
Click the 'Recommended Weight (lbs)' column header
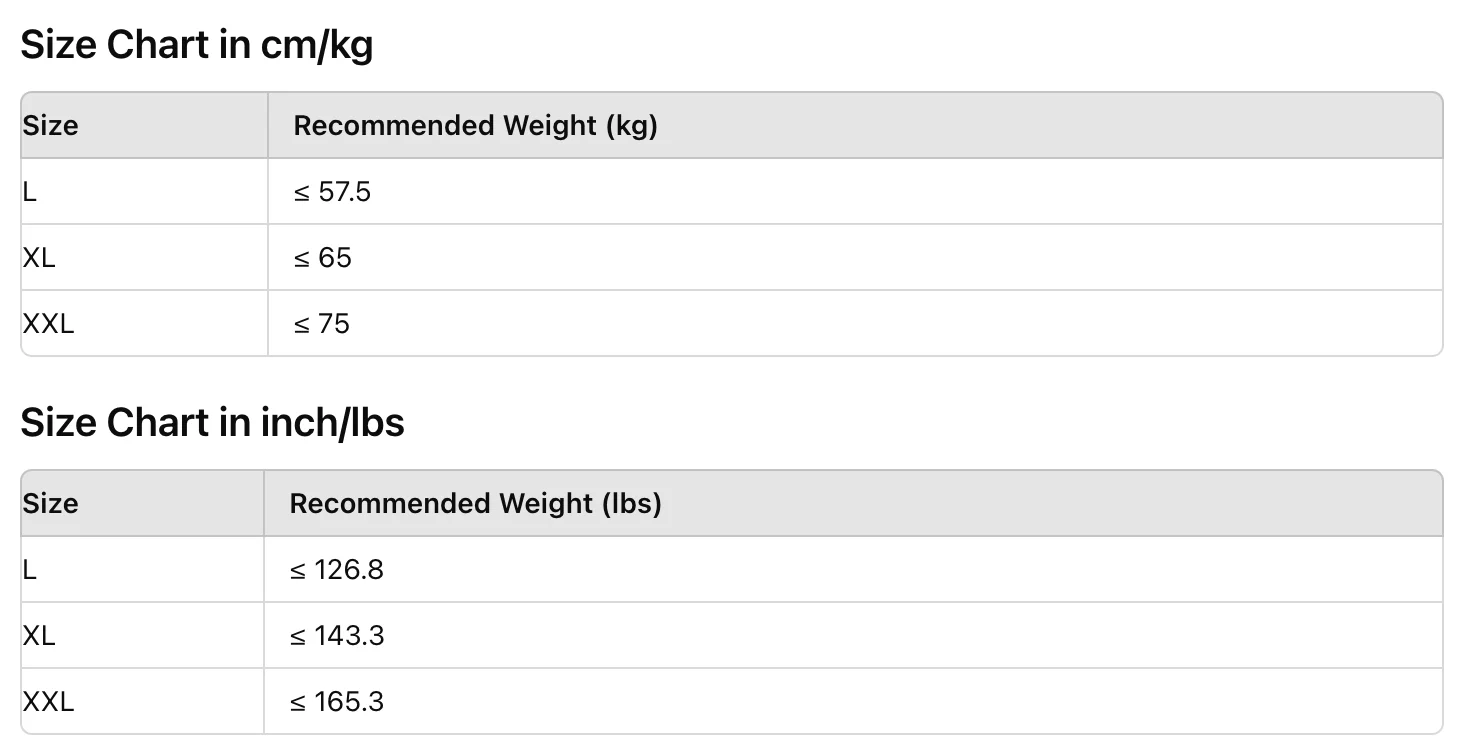(475, 504)
